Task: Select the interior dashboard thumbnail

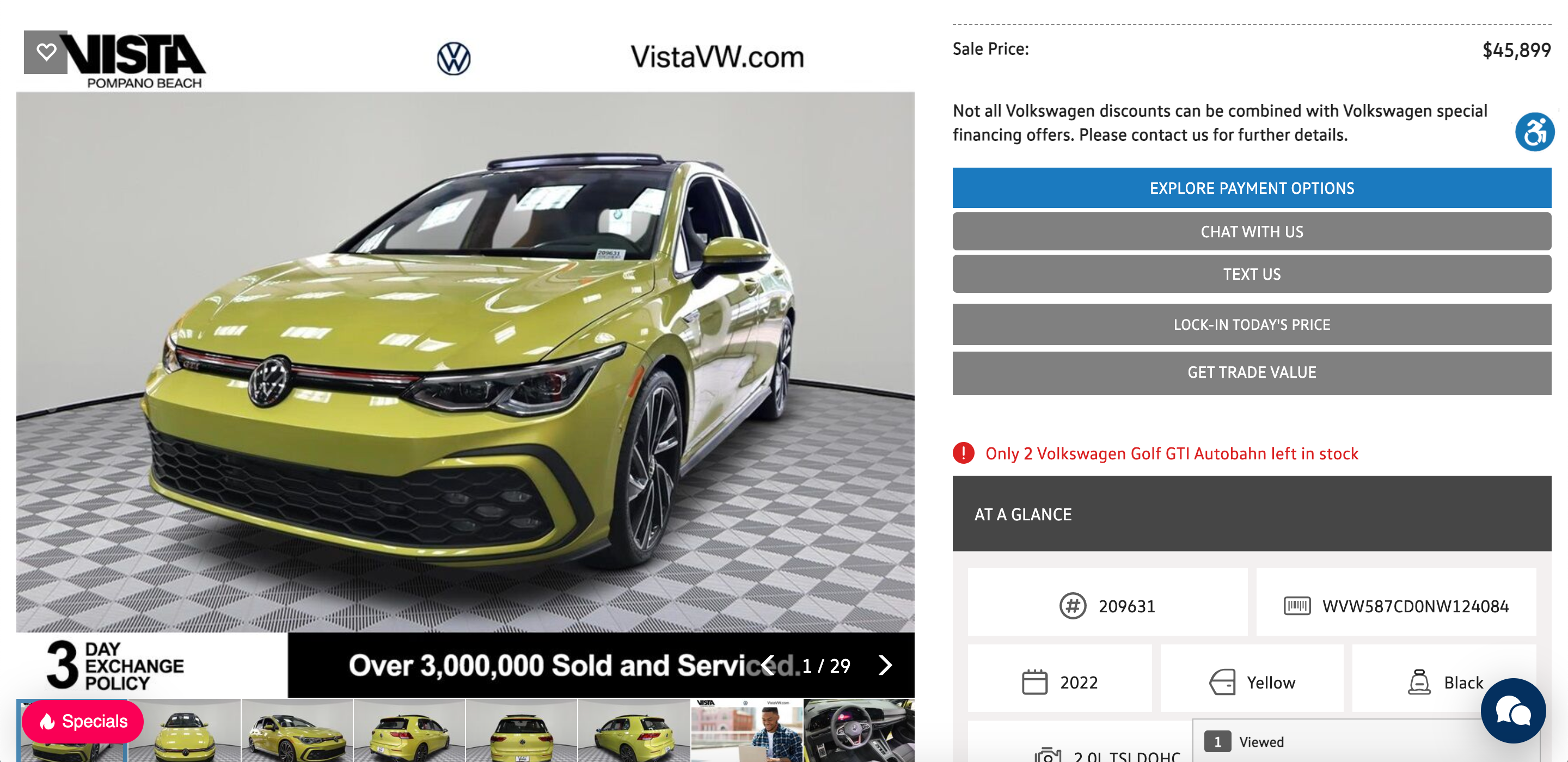Action: 859,730
